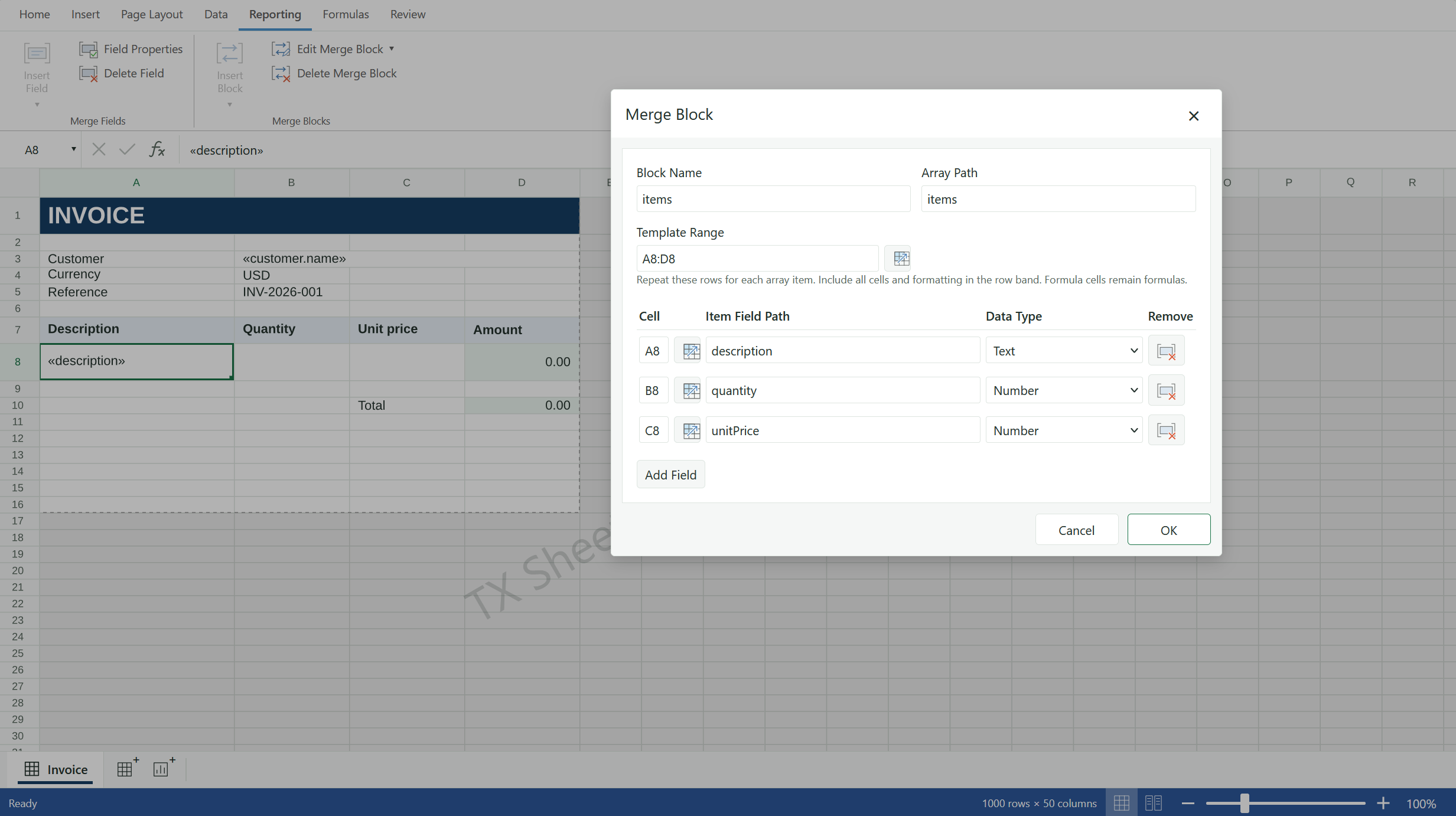1456x816 pixels.
Task: Switch to page layout view in status bar
Action: [x=1153, y=803]
